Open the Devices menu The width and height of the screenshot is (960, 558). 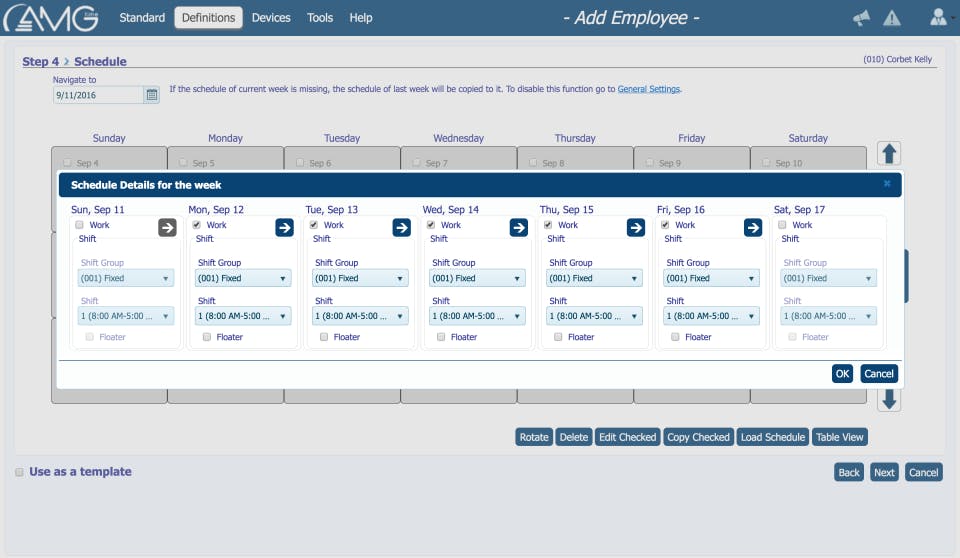tap(271, 18)
